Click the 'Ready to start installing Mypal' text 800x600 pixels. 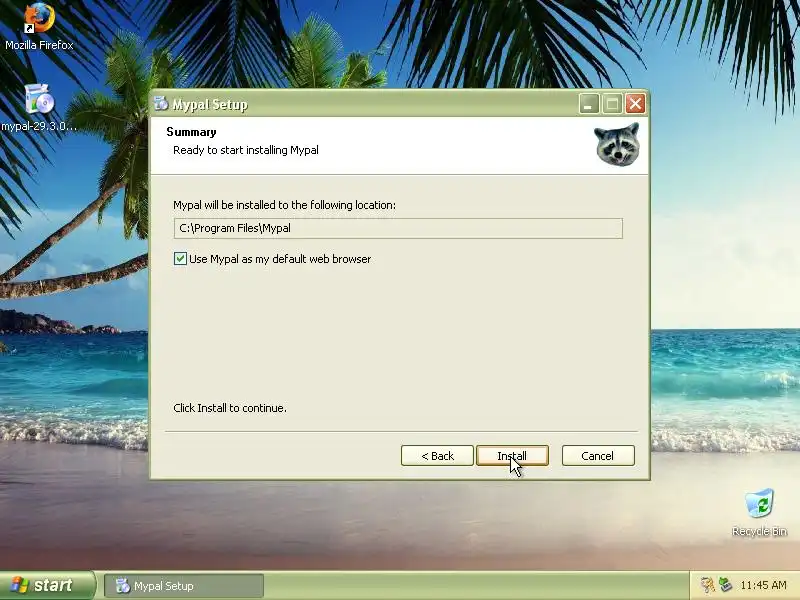tap(246, 150)
